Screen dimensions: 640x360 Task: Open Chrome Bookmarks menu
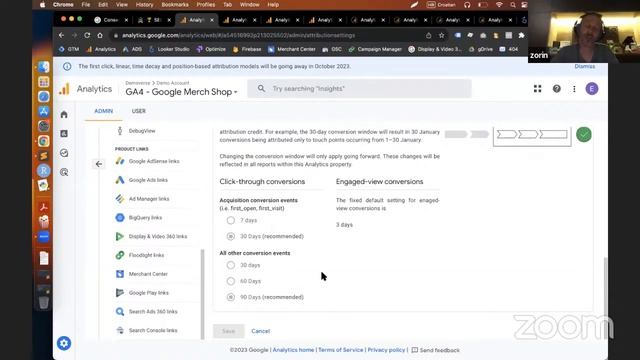pos(175,5)
